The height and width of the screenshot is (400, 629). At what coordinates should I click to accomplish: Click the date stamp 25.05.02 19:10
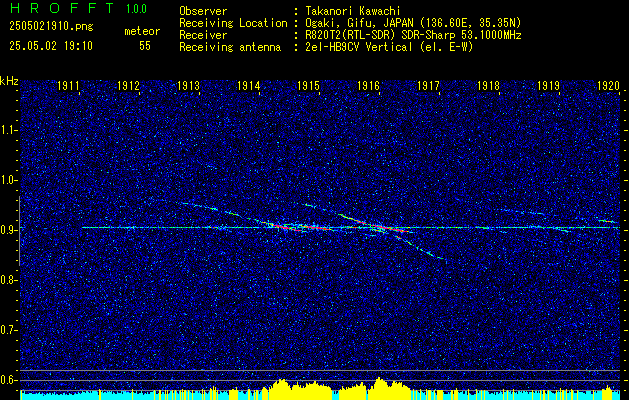point(51,46)
